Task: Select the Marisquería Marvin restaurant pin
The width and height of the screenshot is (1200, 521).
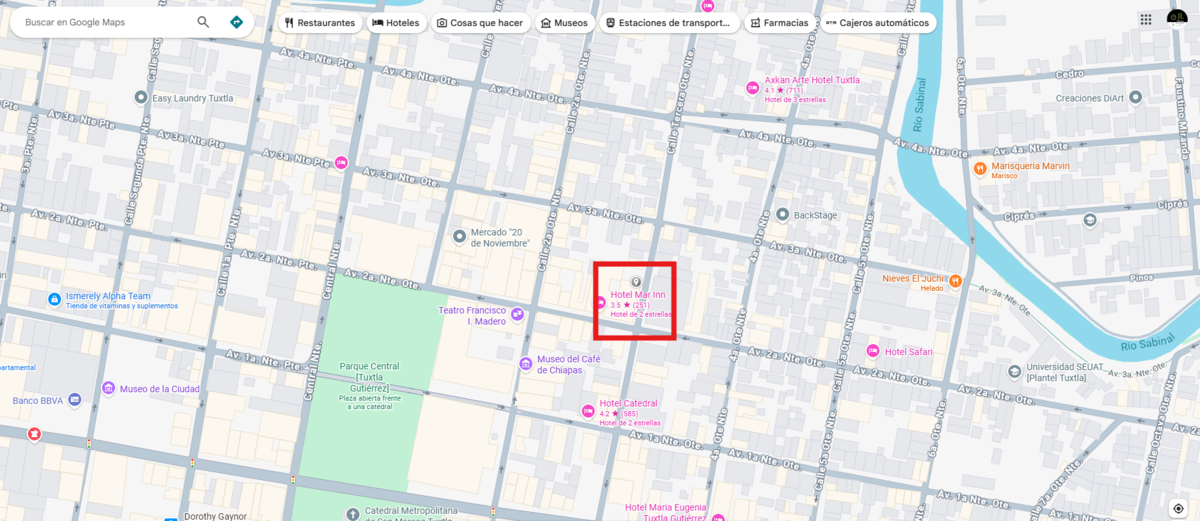Action: (x=980, y=167)
